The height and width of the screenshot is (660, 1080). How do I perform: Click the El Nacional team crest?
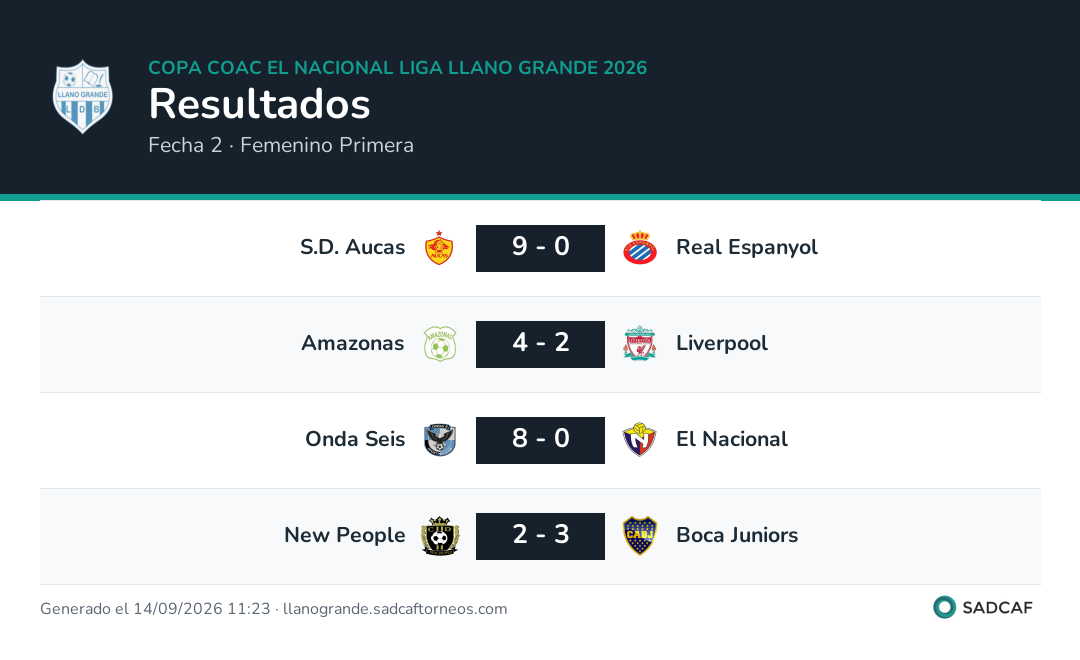[x=639, y=440]
